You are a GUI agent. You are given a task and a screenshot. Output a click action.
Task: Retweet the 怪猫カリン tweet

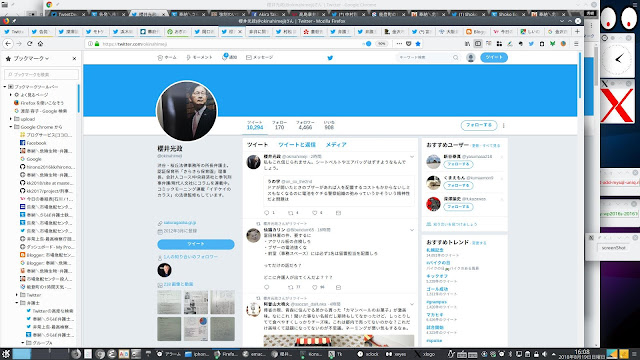click(x=291, y=287)
